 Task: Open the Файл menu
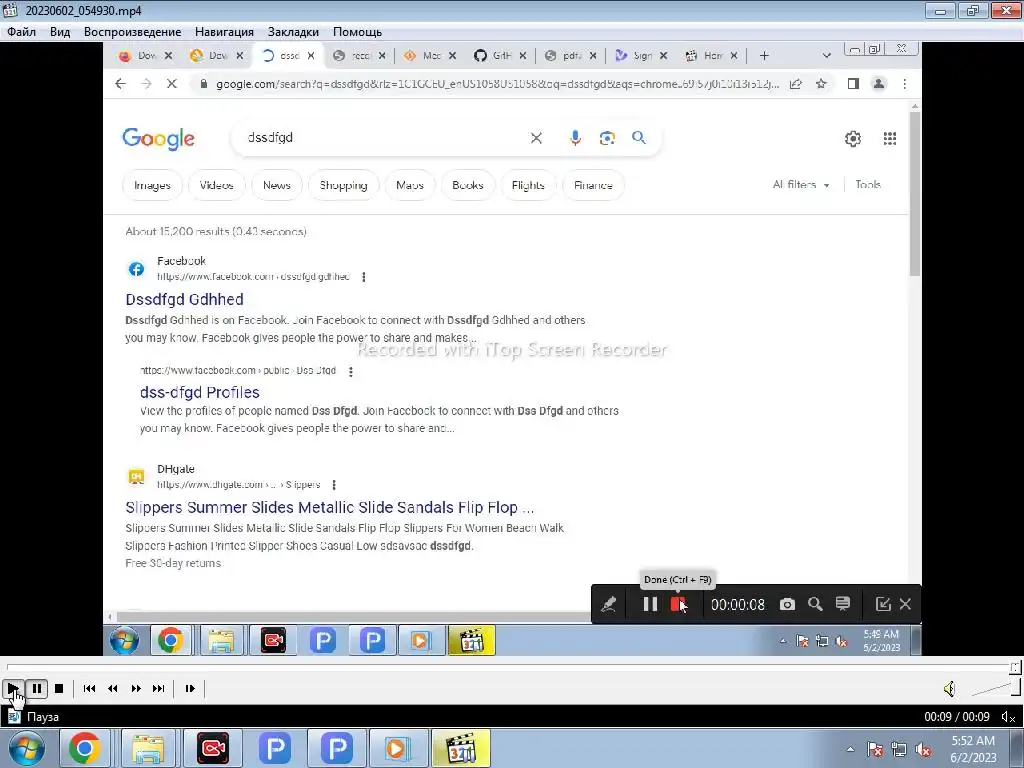click(22, 31)
